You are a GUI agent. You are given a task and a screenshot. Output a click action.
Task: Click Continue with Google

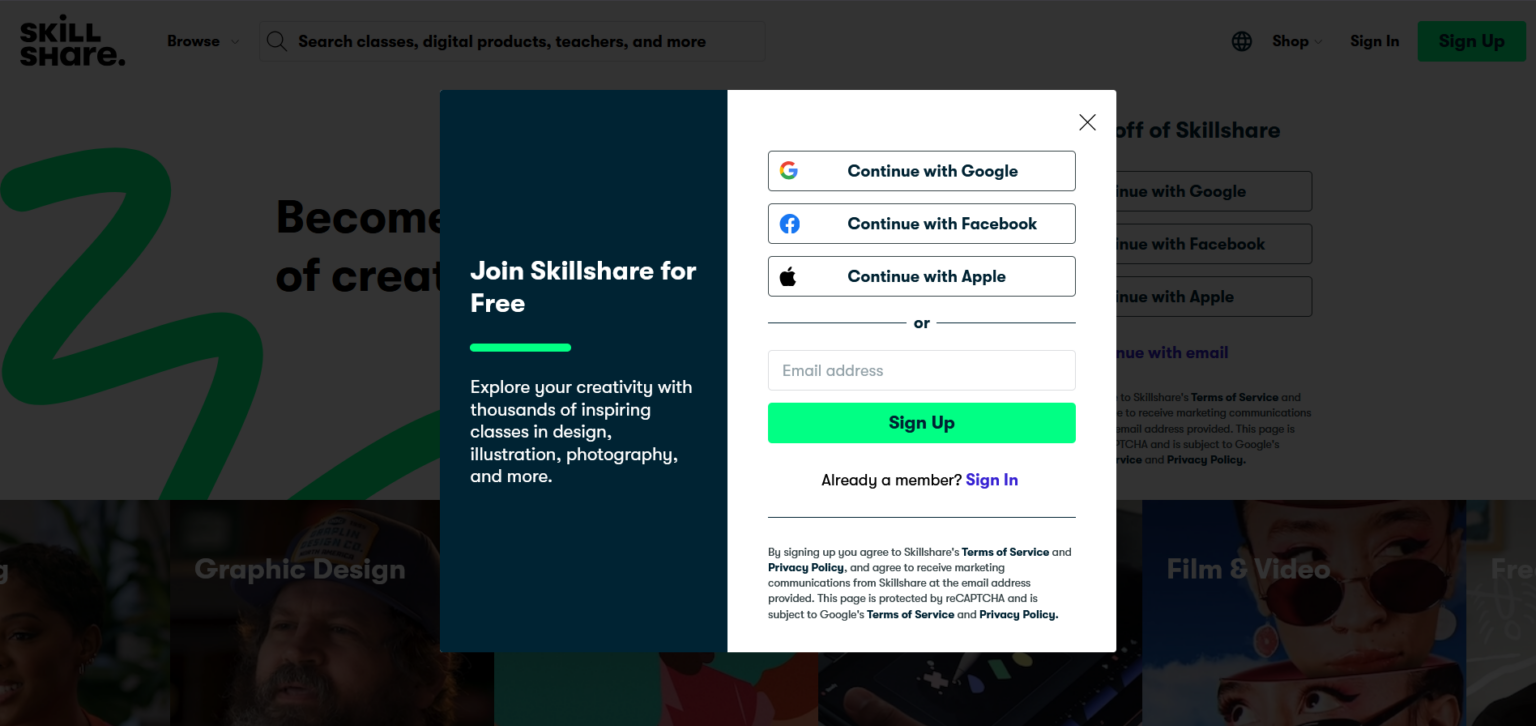click(921, 170)
